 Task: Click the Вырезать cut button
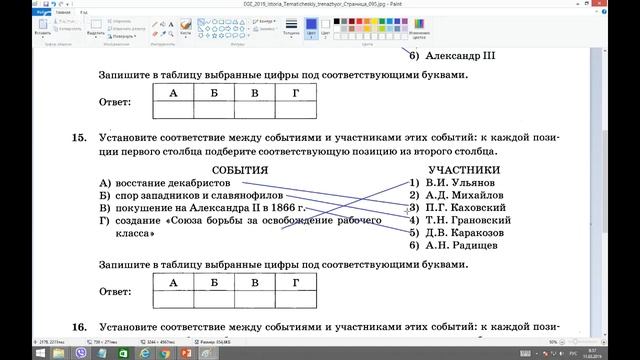[65, 21]
